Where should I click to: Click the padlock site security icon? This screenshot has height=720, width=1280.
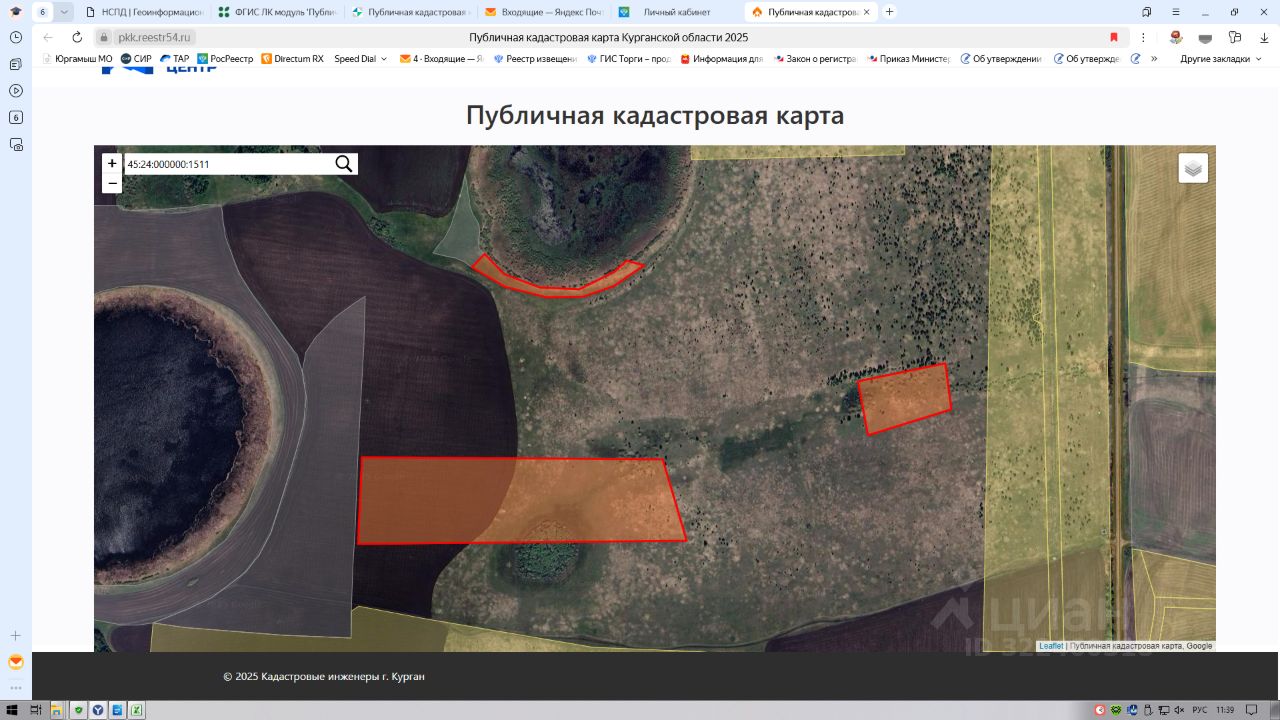pyautogui.click(x=103, y=37)
